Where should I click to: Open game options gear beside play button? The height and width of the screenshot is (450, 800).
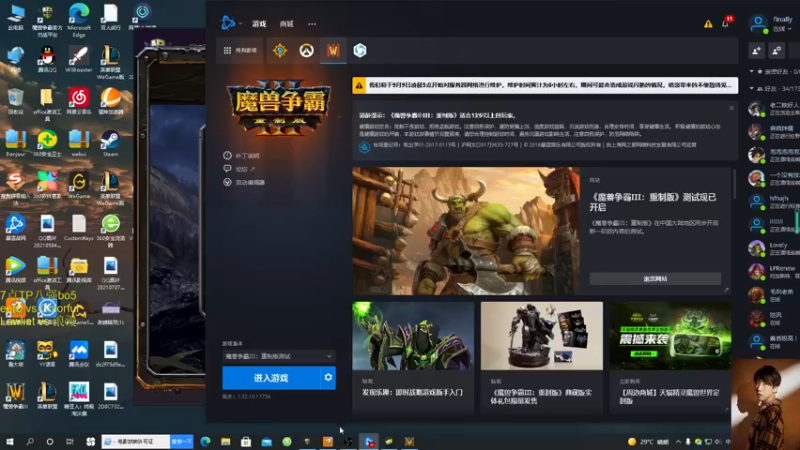(328, 378)
